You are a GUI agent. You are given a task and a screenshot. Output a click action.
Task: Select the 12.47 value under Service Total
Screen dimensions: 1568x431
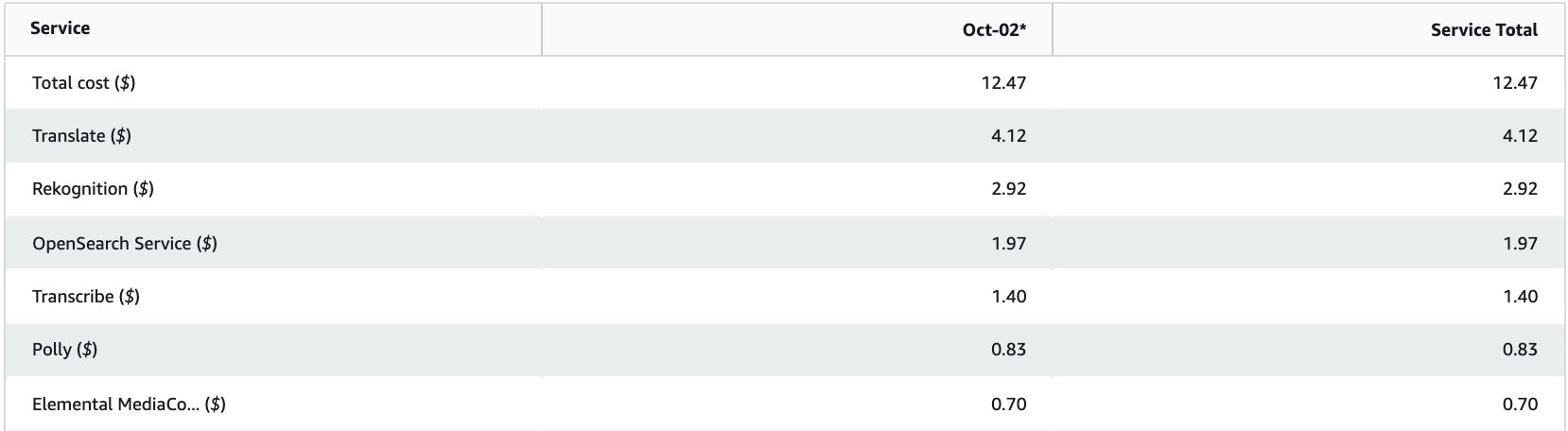pos(1515,83)
